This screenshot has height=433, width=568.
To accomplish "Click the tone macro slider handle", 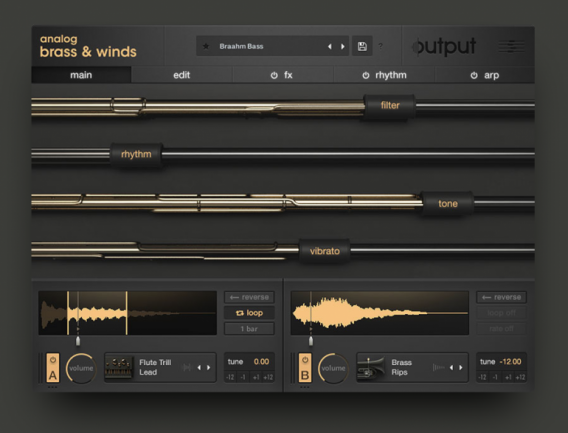I will pyautogui.click(x=448, y=204).
